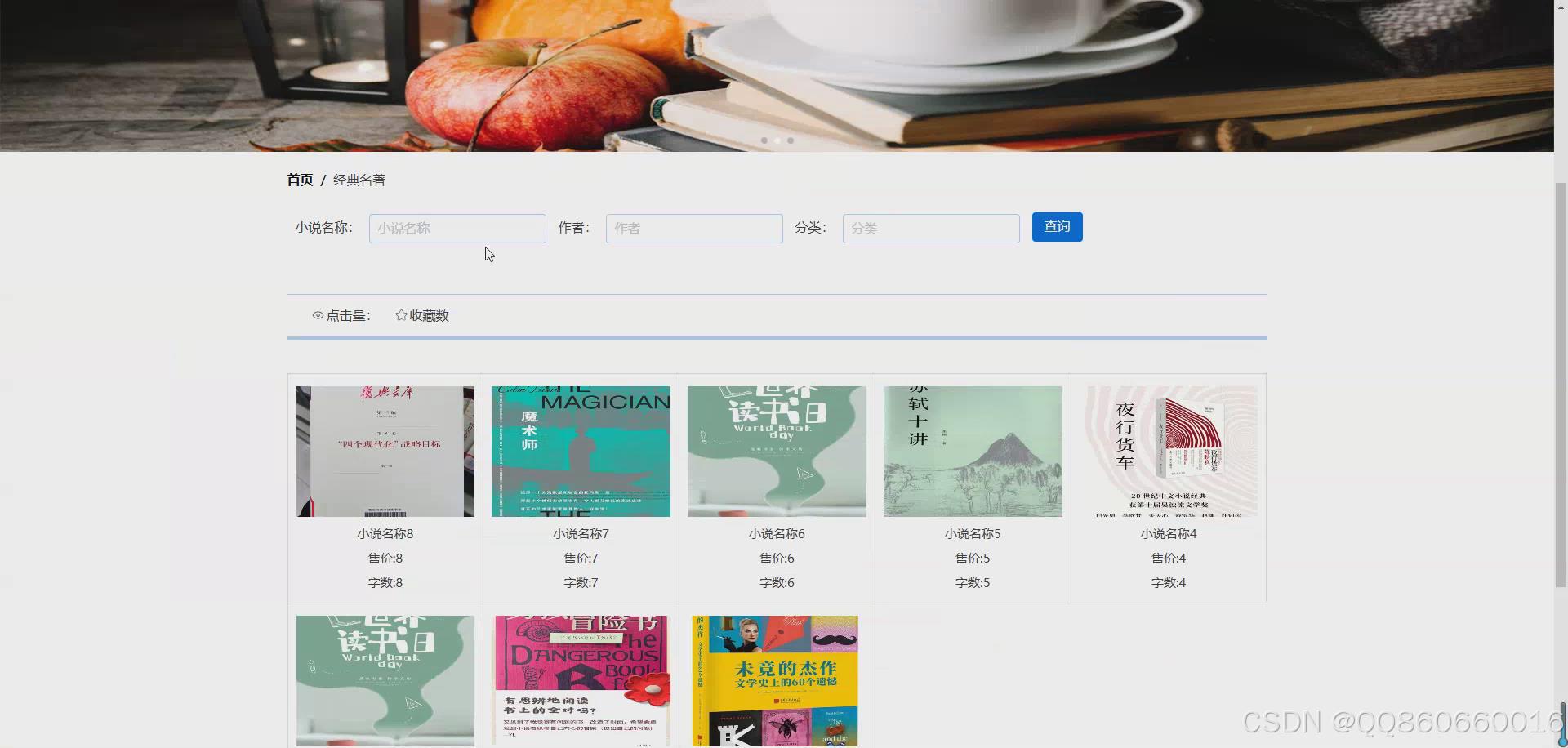
Task: Open the 首页 breadcrumb link
Action: click(x=300, y=180)
